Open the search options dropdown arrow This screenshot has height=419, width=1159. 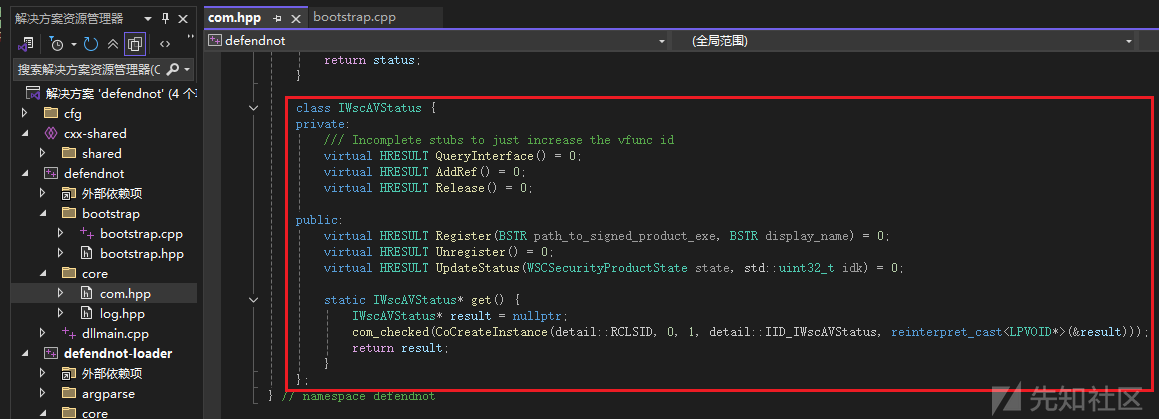188,69
